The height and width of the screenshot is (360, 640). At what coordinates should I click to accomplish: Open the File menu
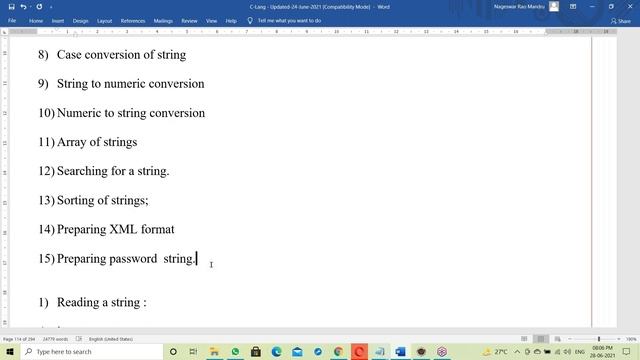point(12,20)
